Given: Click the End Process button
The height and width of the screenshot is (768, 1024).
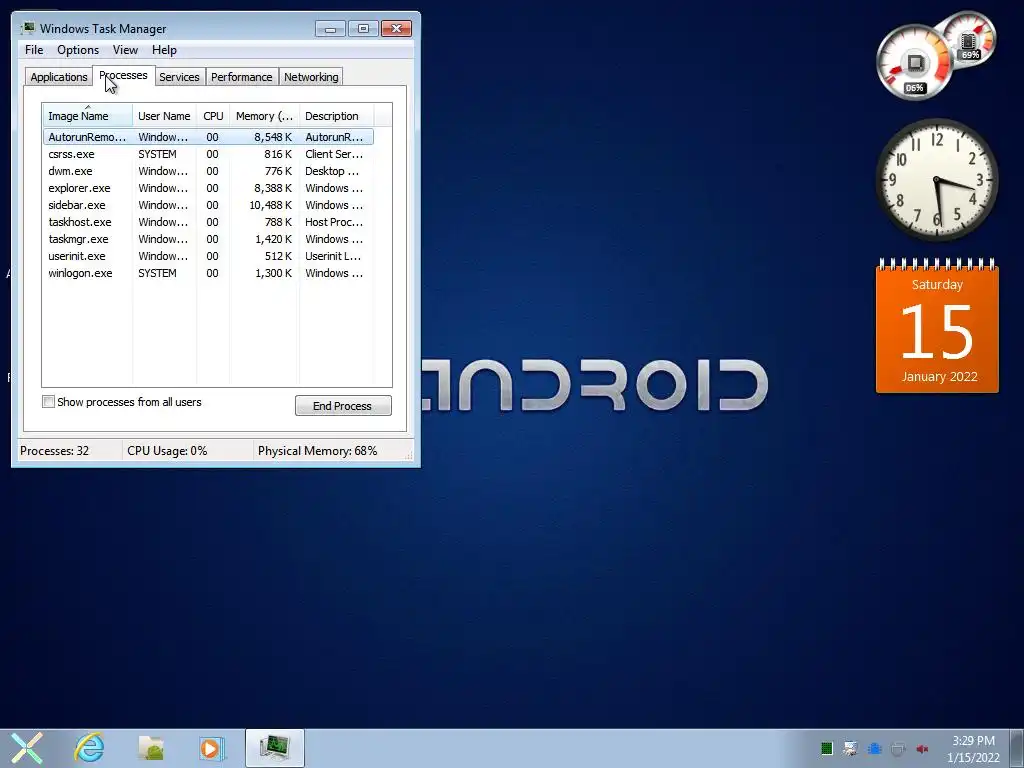Looking at the screenshot, I should (343, 406).
